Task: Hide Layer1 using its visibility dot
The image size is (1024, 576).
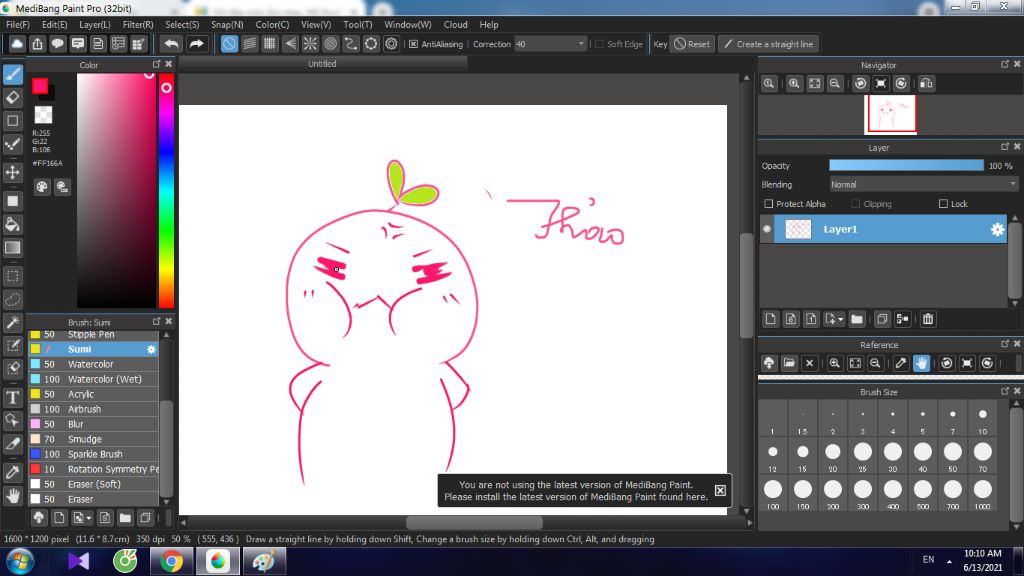Action: [x=767, y=229]
